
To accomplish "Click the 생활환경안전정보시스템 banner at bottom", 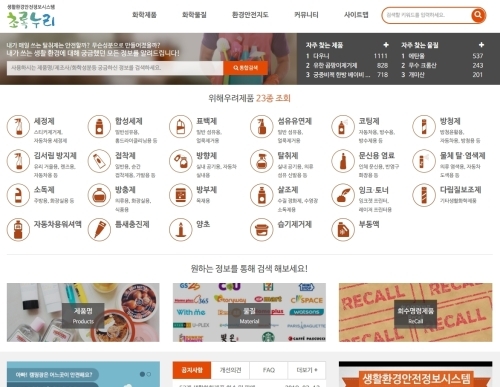I will (x=415, y=374).
